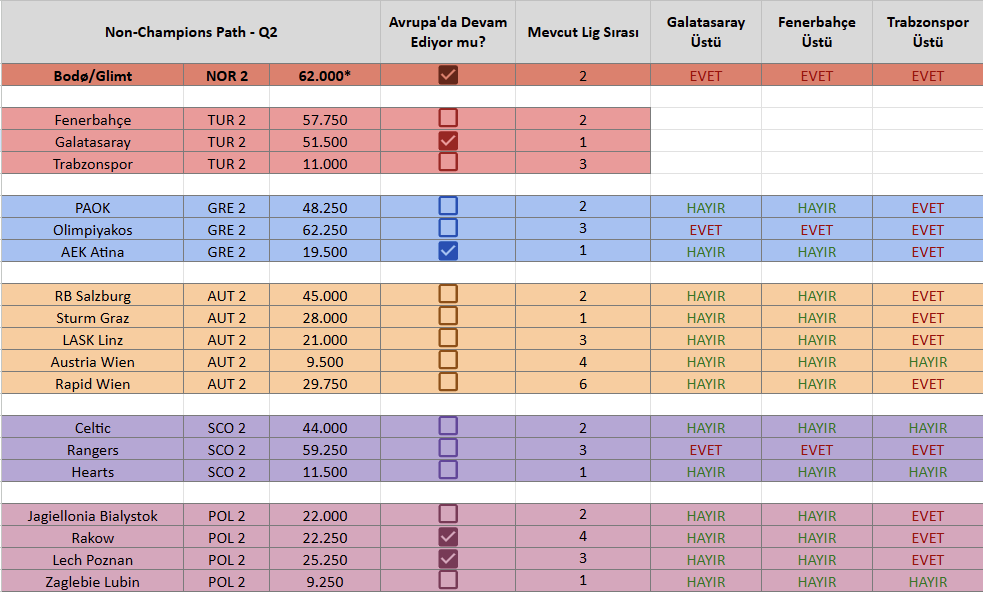
Task: Check the Hearts row checkbox
Action: pyautogui.click(x=448, y=470)
